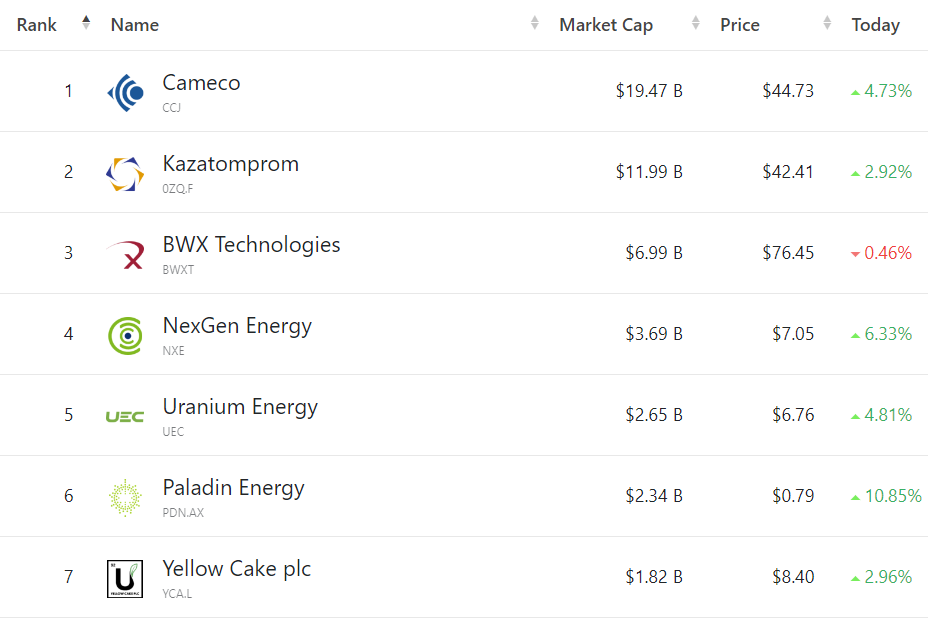Click the Paladin Energy logo icon
Screen dimensions: 928x619
point(125,497)
